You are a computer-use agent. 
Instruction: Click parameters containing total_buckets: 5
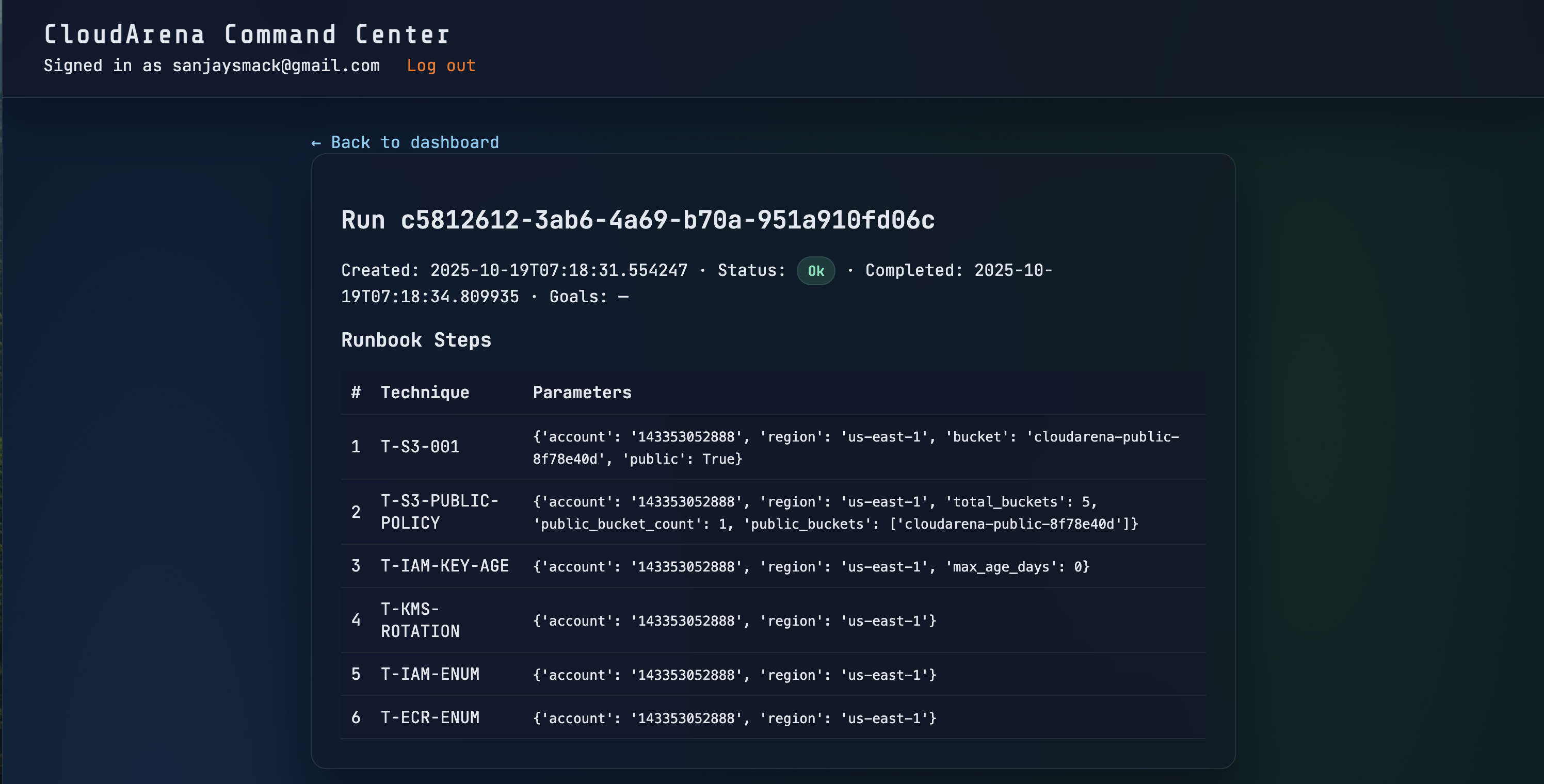tap(835, 513)
